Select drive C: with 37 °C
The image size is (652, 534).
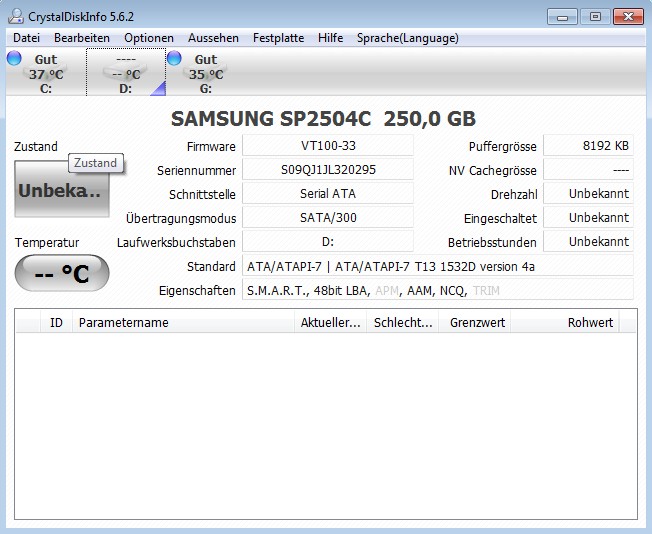(x=46, y=72)
